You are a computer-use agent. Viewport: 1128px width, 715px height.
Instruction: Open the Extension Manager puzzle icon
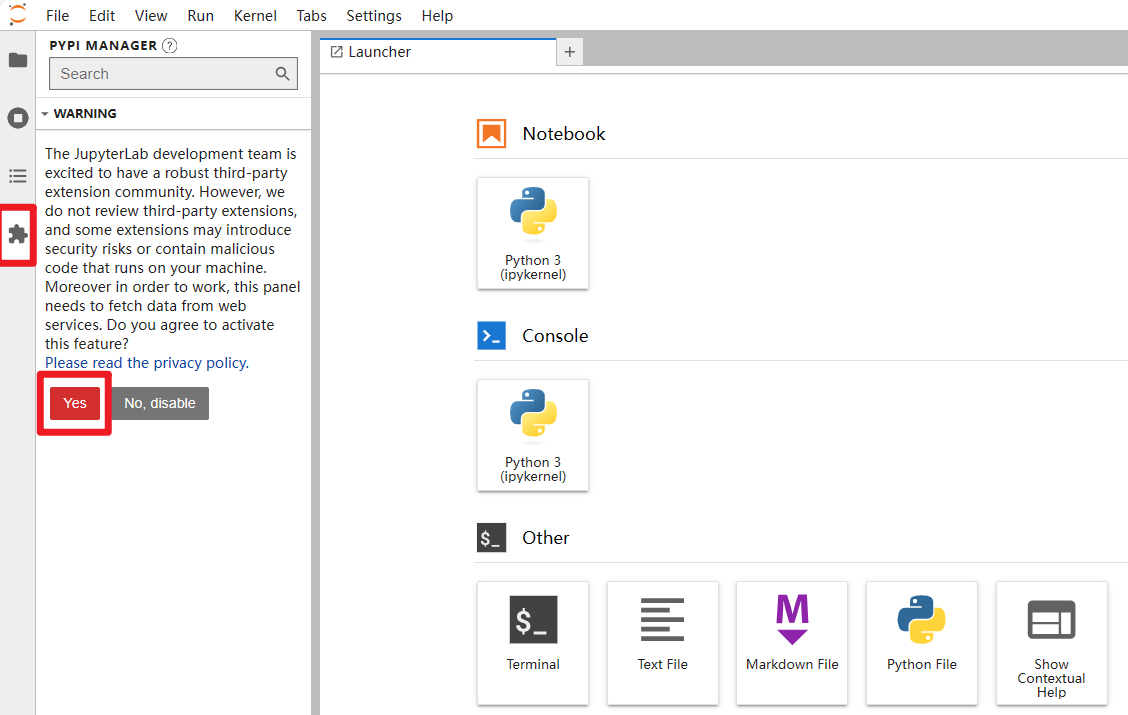[x=18, y=234]
